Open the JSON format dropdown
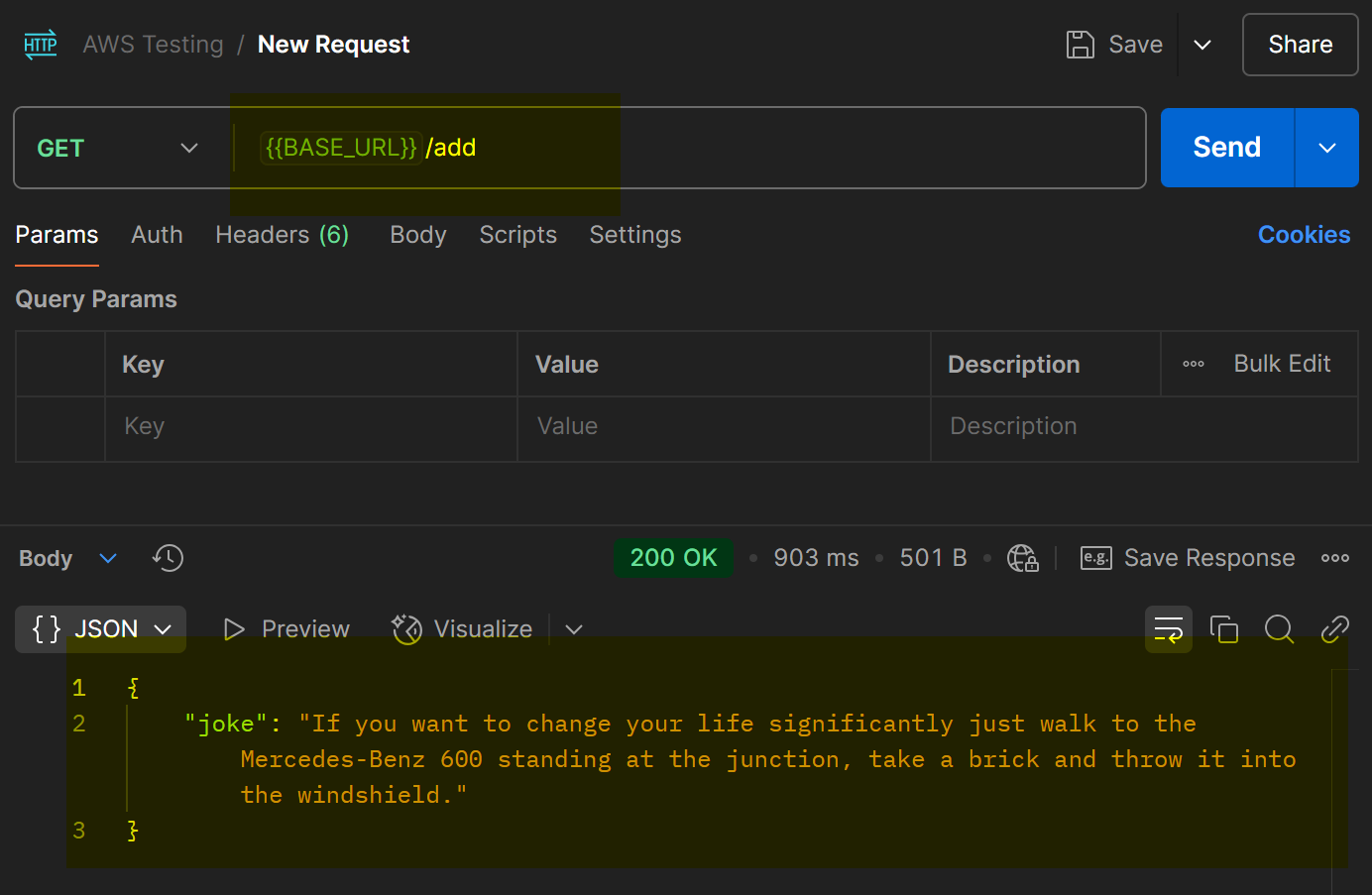 coord(101,629)
